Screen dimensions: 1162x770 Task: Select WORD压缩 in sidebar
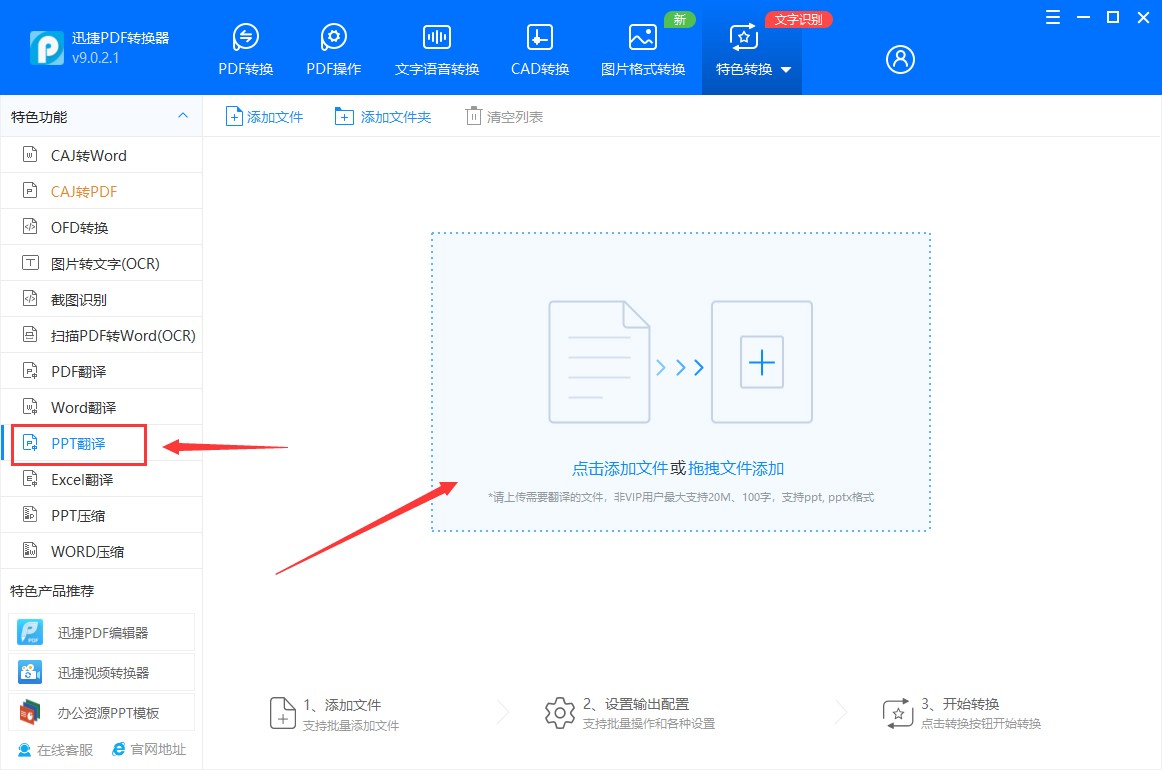(102, 551)
